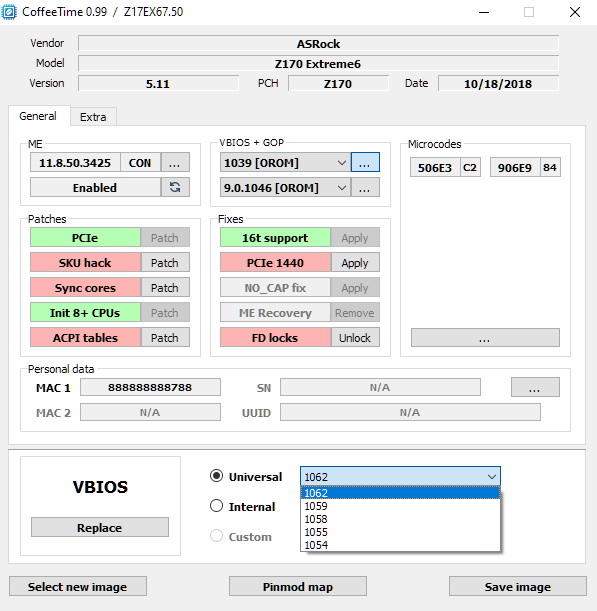
Task: Click the Version field 5.11
Action: (158, 83)
